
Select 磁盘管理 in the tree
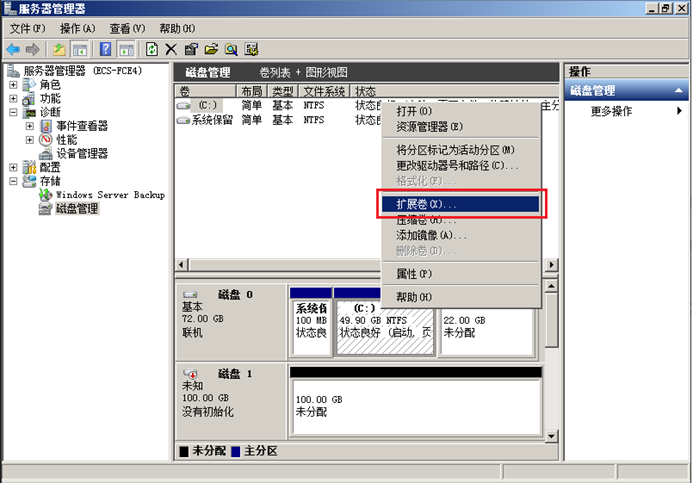(77, 209)
